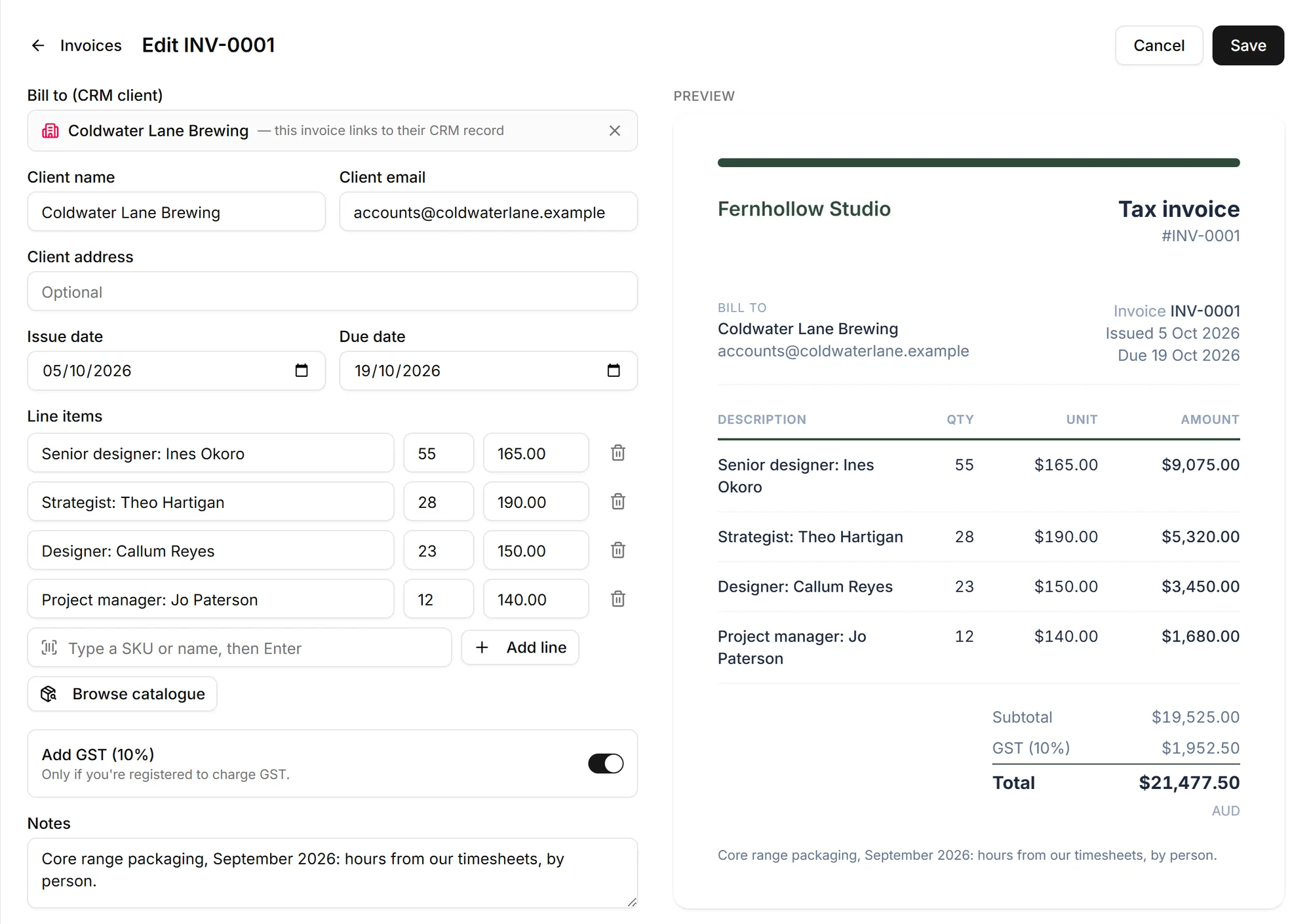Delete the Project manager: Jo Paterson line
The image size is (1311, 924).
617,598
